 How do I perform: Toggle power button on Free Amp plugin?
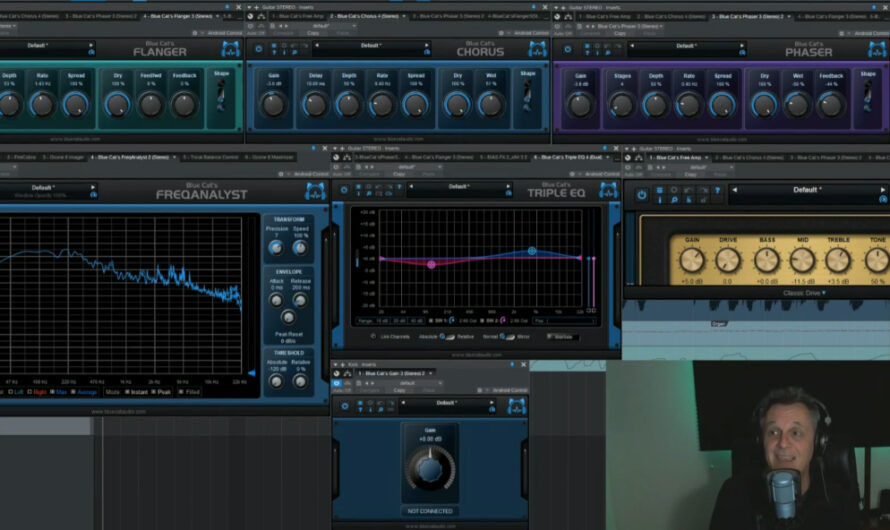click(641, 195)
